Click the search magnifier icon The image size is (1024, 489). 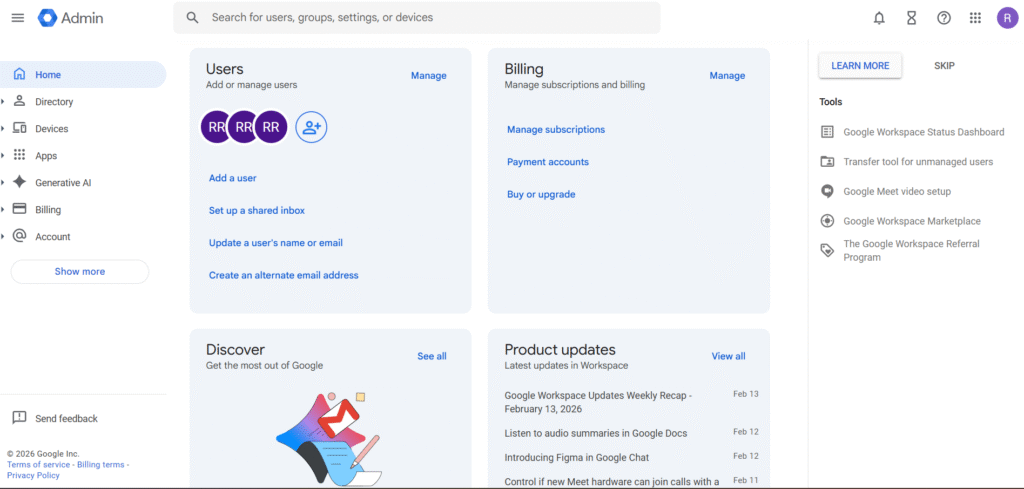tap(192, 18)
